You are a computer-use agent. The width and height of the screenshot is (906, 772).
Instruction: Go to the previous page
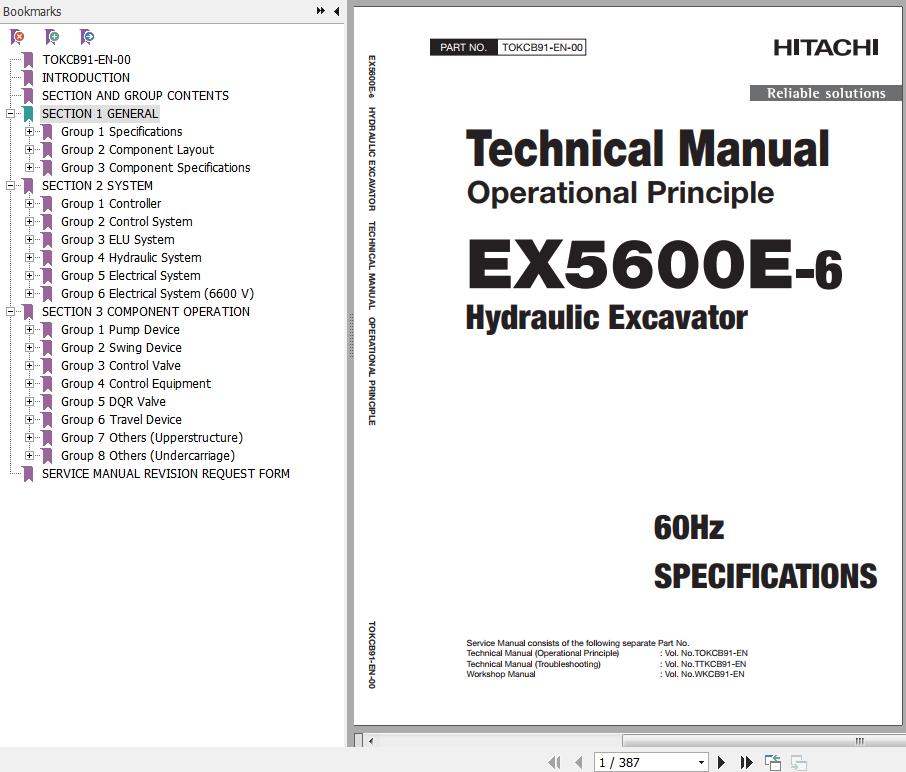click(578, 762)
